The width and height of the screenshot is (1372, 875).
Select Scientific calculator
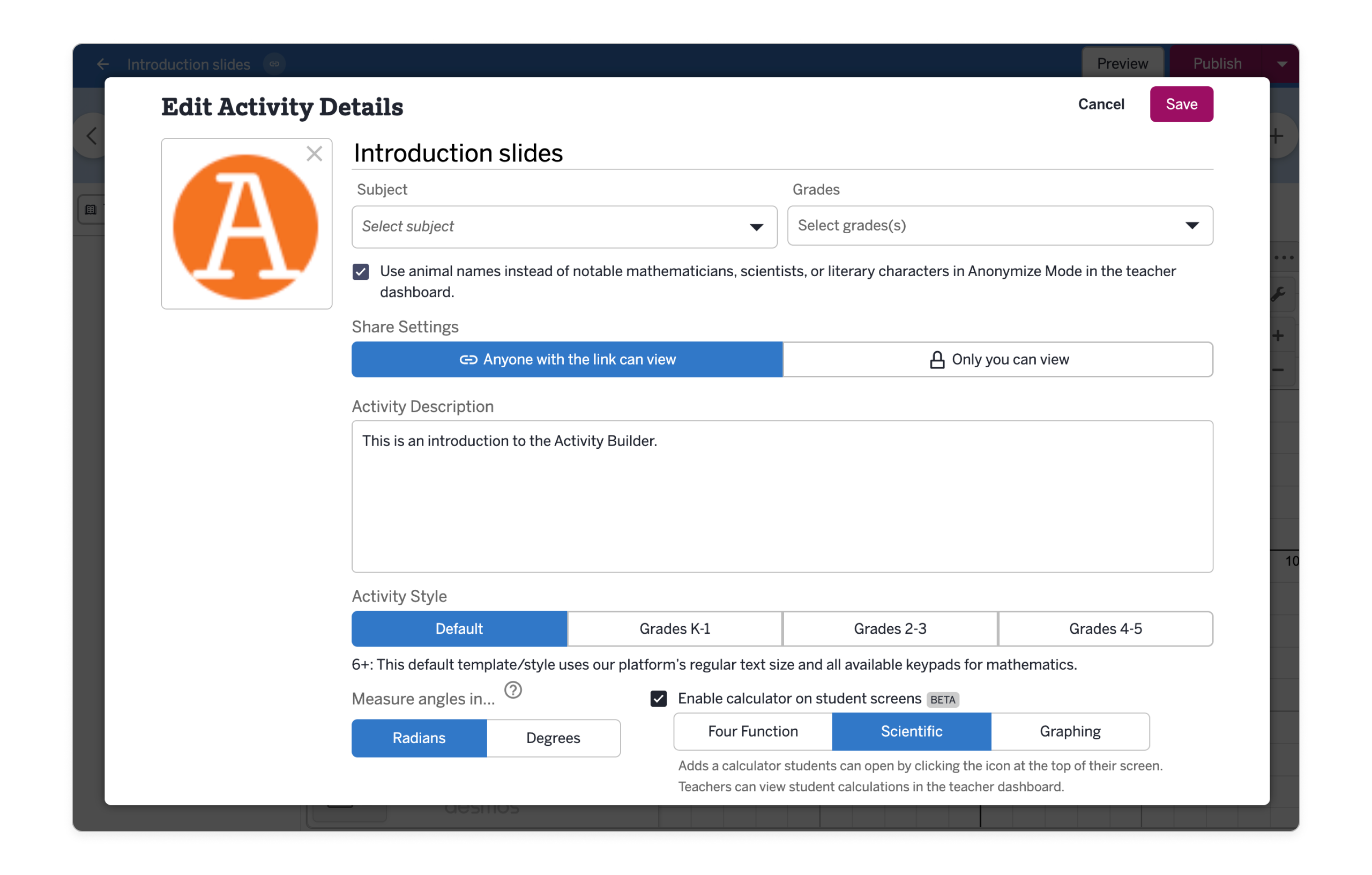[x=911, y=731]
